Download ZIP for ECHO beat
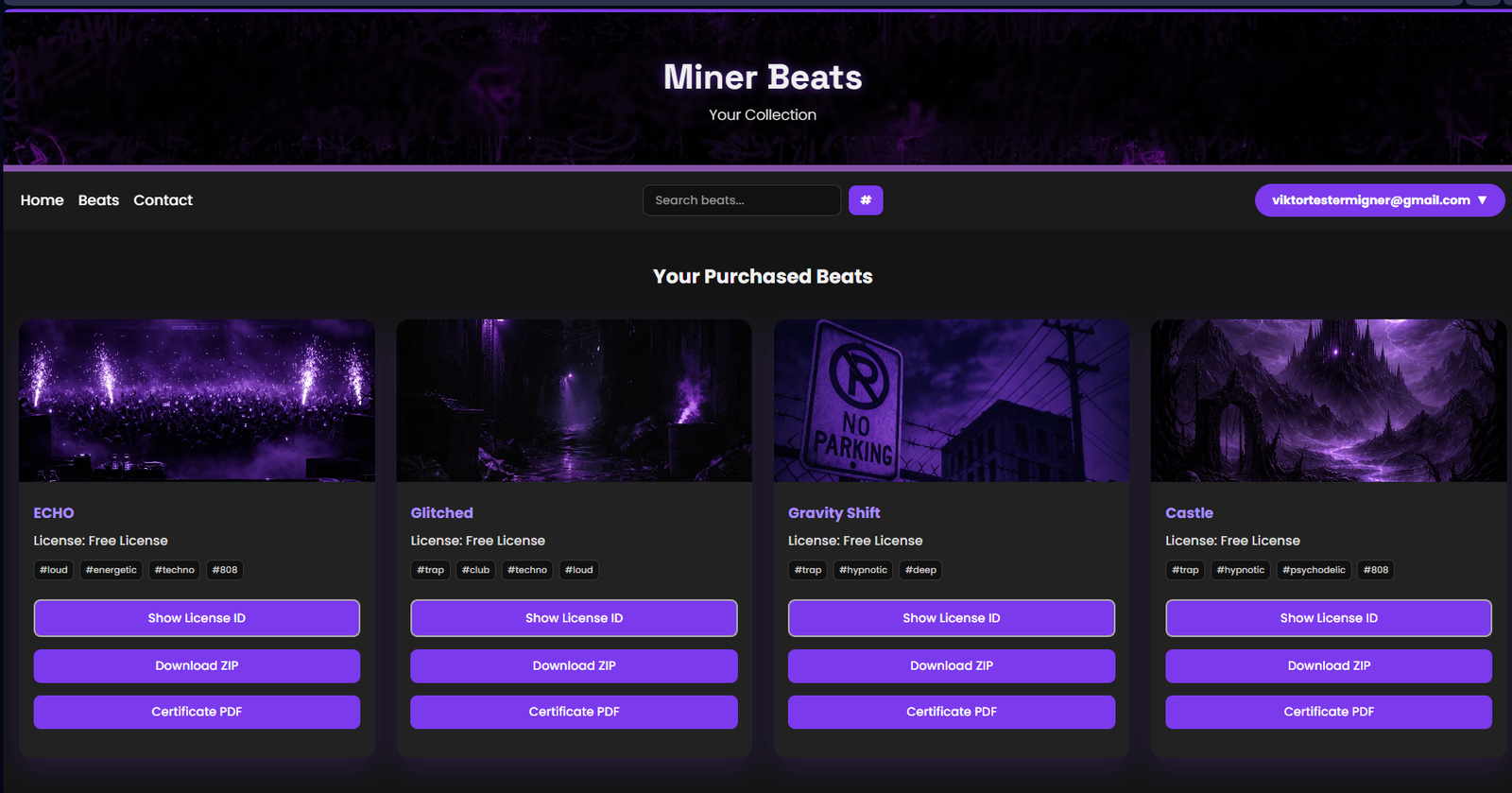1512x793 pixels. 197,665
